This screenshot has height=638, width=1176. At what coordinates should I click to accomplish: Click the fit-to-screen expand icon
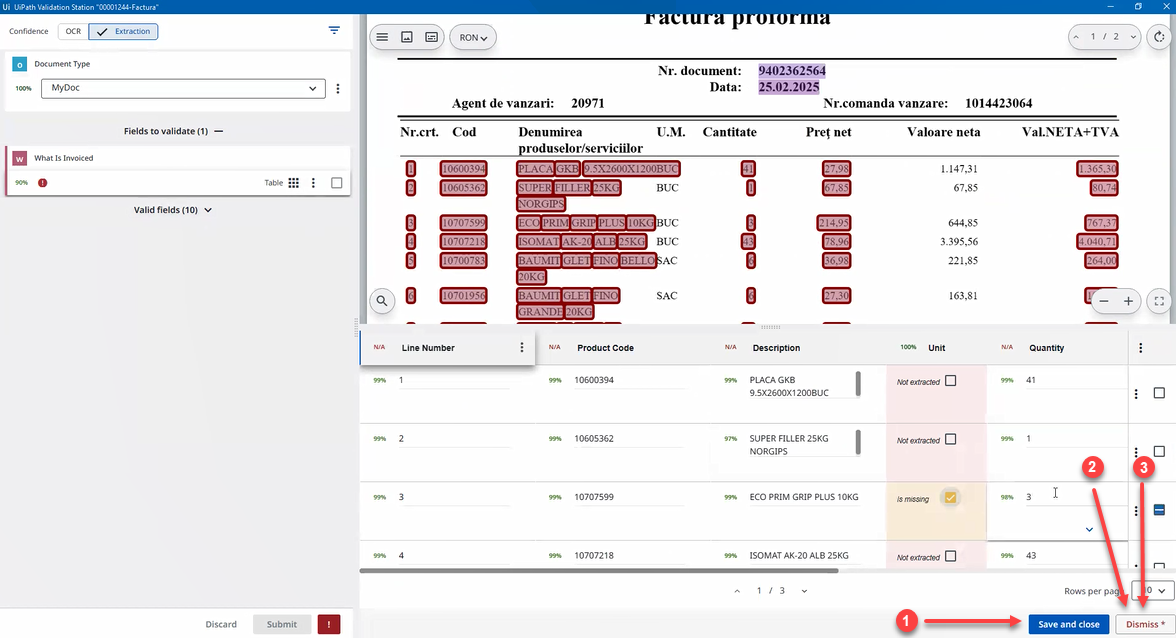tap(1159, 300)
